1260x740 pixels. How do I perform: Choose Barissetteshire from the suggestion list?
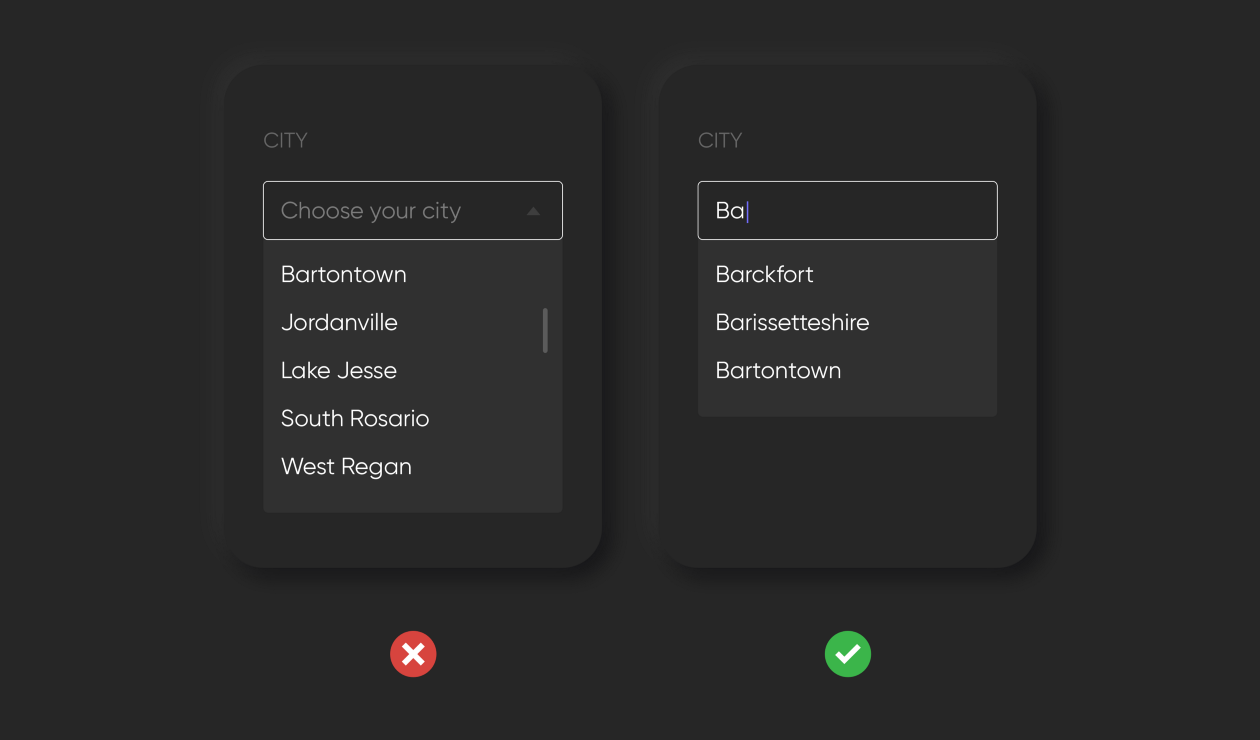(x=792, y=322)
